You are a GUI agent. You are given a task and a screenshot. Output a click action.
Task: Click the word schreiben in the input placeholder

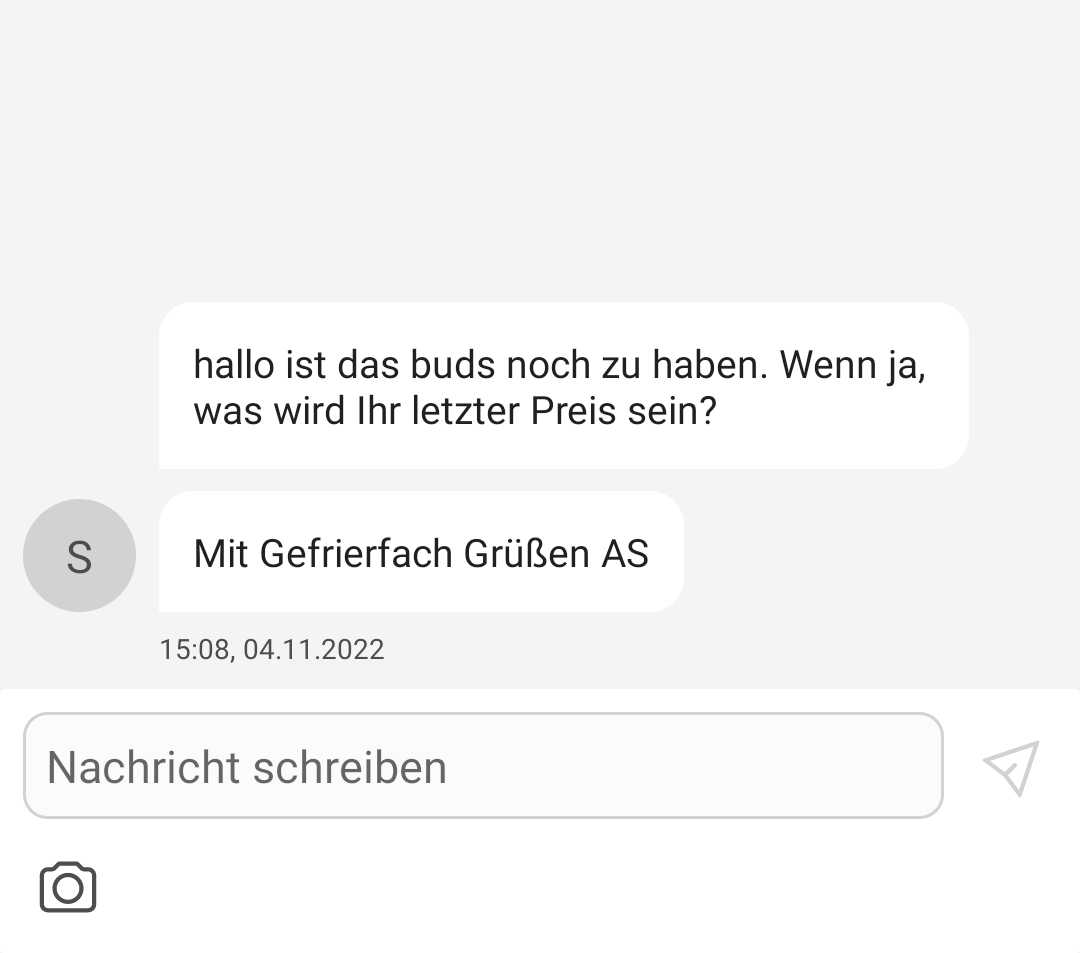click(349, 768)
